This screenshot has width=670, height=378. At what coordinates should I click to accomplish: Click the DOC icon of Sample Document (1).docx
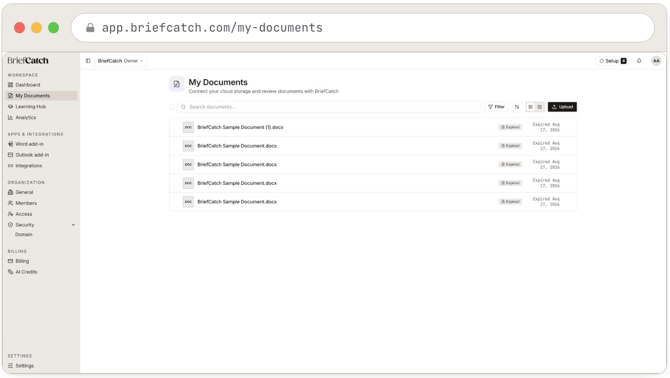[x=188, y=127]
